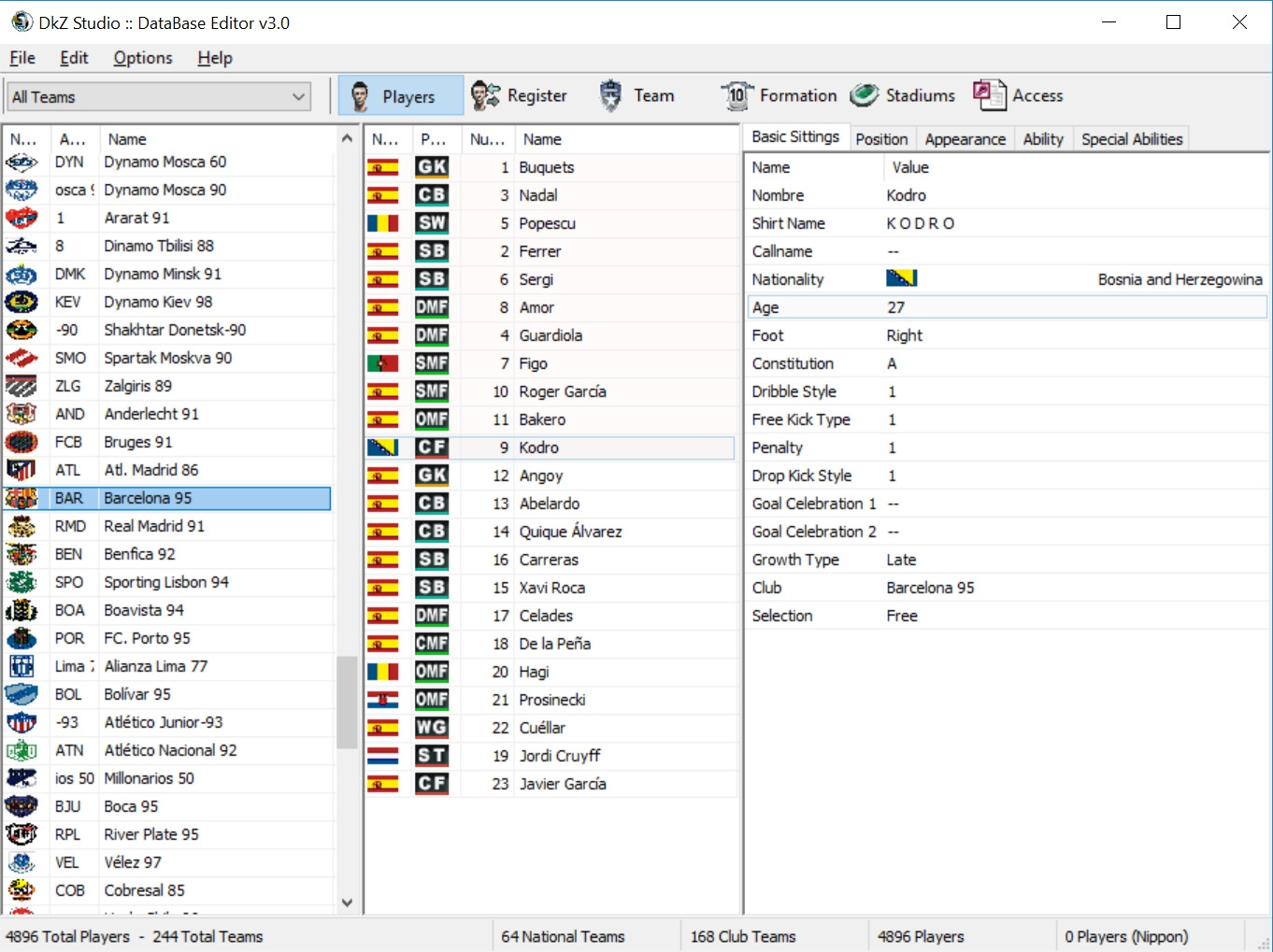Click the Croatian flag next to Prosinecki
Screen dimensions: 1273x952
click(x=383, y=700)
